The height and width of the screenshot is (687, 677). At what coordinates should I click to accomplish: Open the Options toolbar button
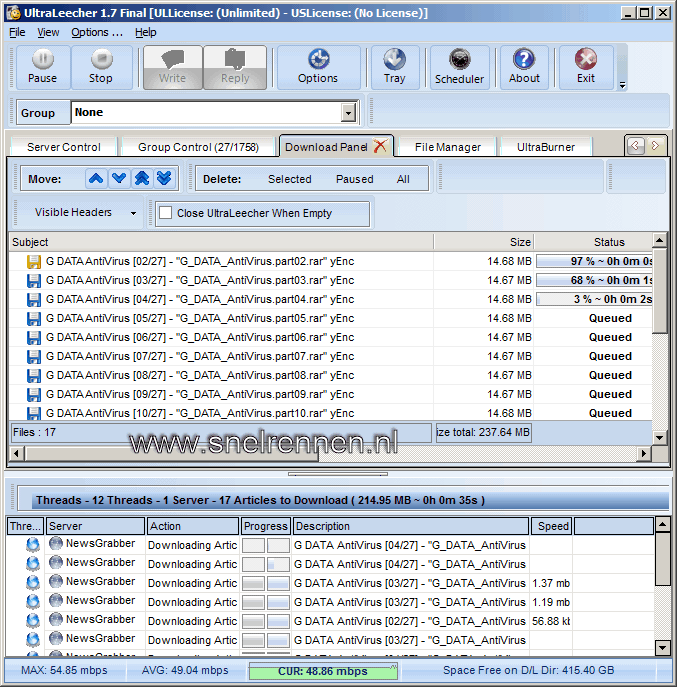318,67
